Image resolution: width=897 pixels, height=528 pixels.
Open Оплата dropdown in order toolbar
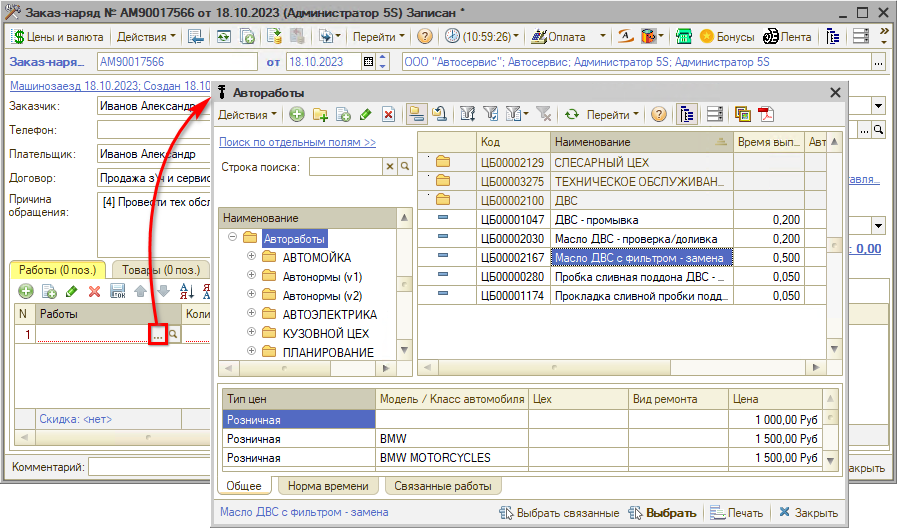[x=602, y=37]
